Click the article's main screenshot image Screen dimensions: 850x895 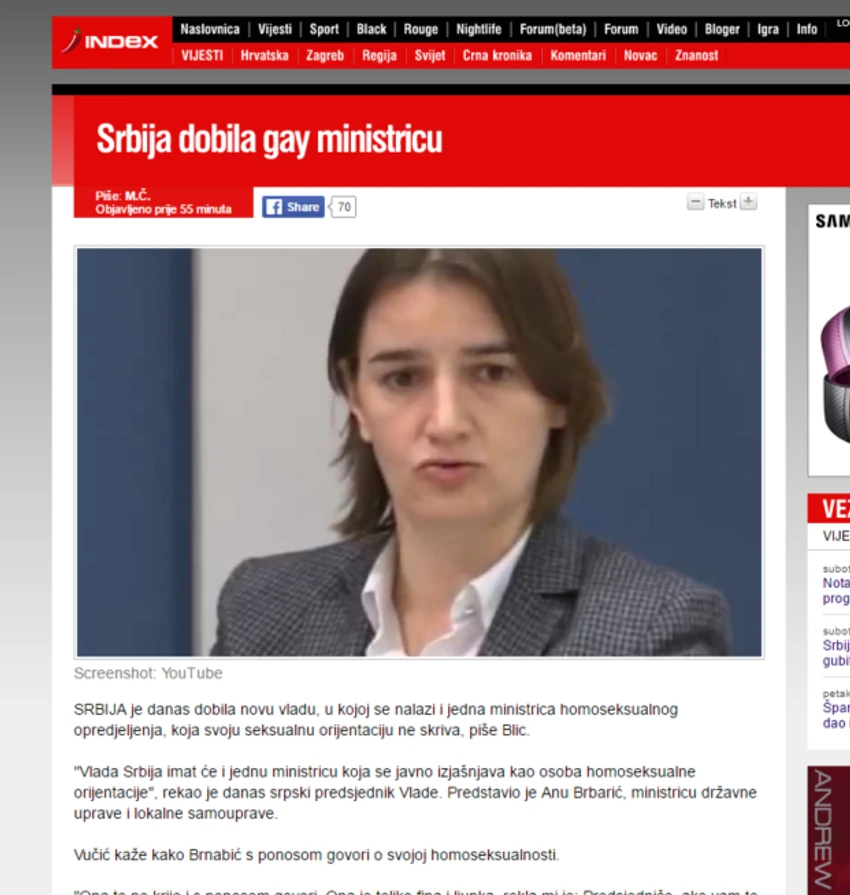pos(419,452)
